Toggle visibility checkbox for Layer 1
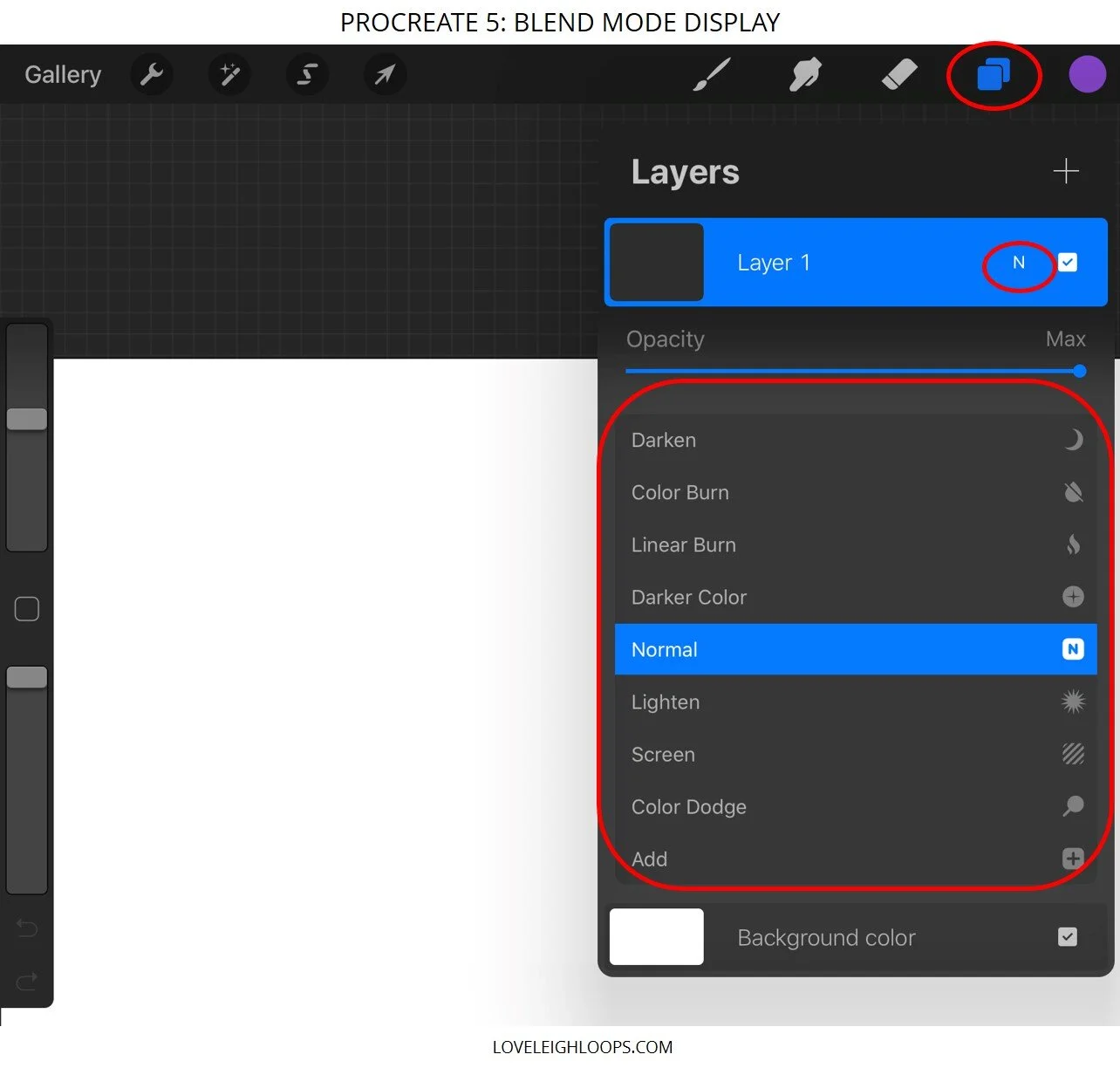 (1068, 262)
